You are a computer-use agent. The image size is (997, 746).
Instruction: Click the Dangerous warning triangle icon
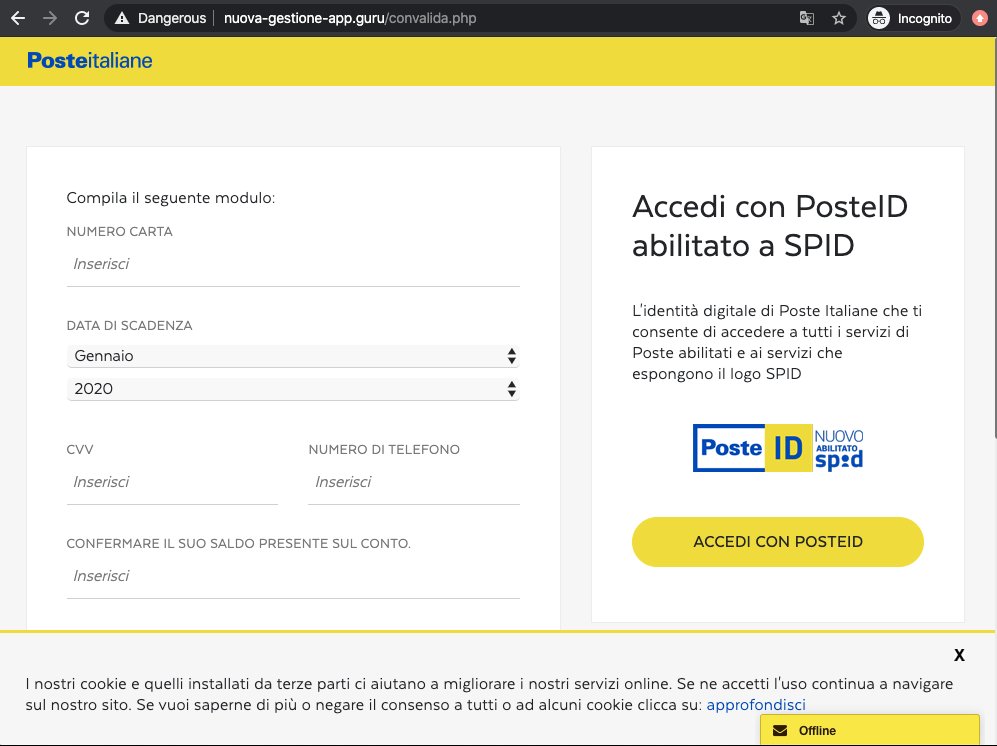(x=122, y=18)
